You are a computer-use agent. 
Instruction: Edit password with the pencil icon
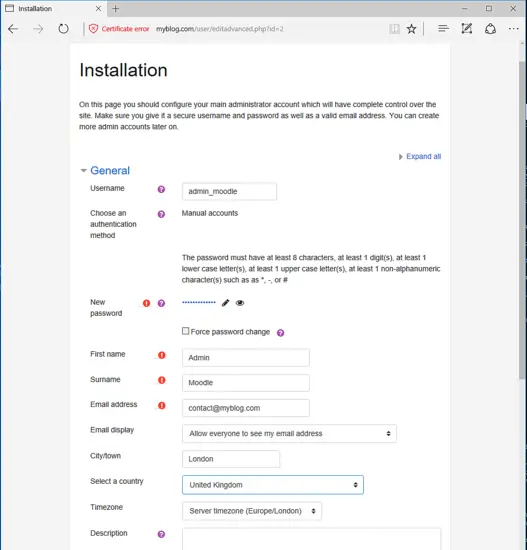coord(226,303)
